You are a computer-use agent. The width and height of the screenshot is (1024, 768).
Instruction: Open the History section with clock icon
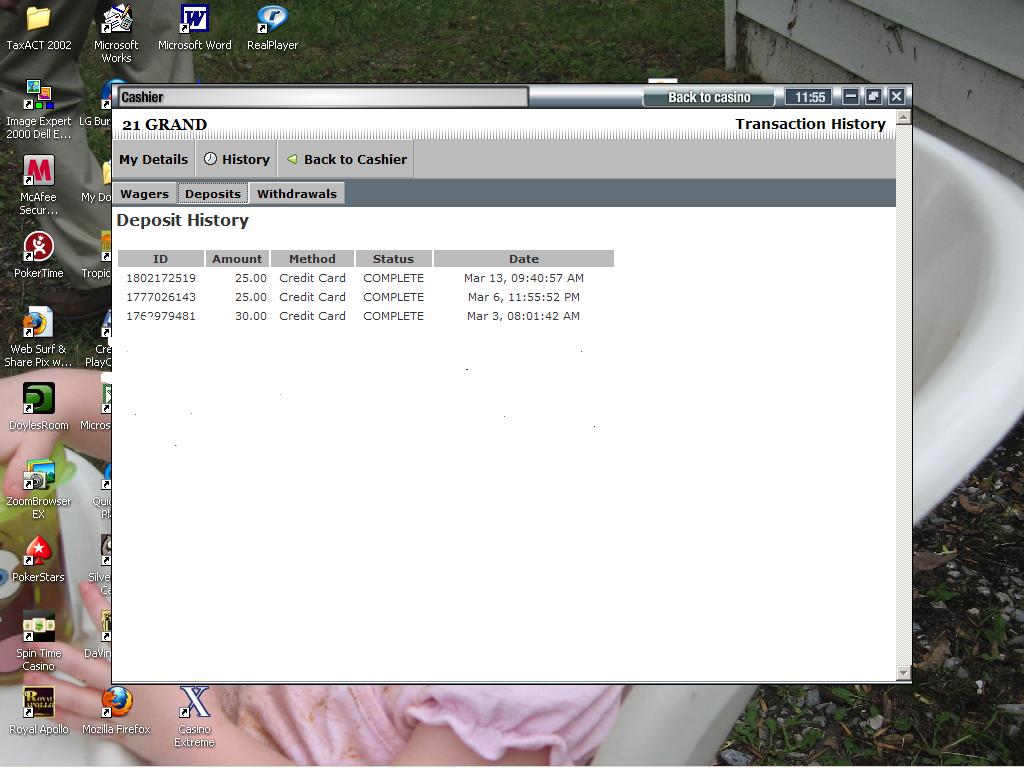pos(236,159)
